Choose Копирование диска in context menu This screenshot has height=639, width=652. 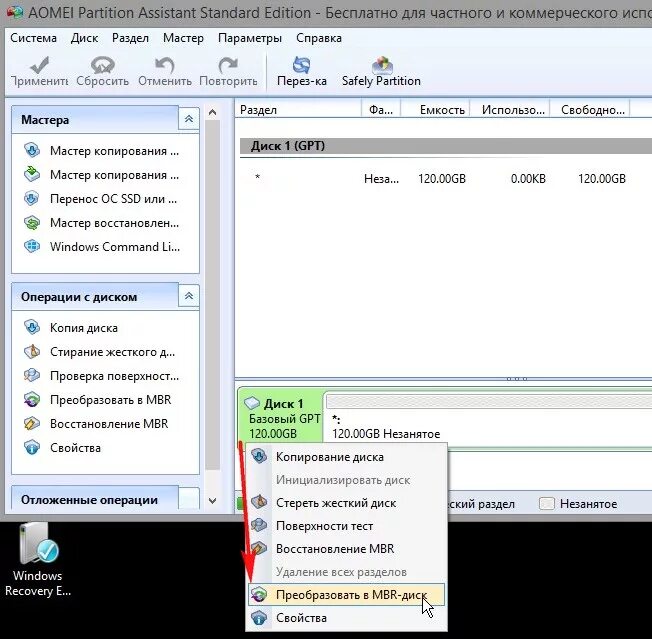pyautogui.click(x=346, y=456)
